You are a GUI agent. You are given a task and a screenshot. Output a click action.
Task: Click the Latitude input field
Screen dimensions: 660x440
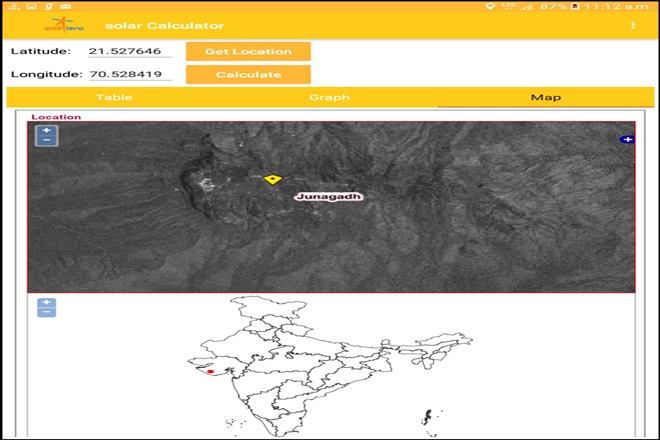129,51
